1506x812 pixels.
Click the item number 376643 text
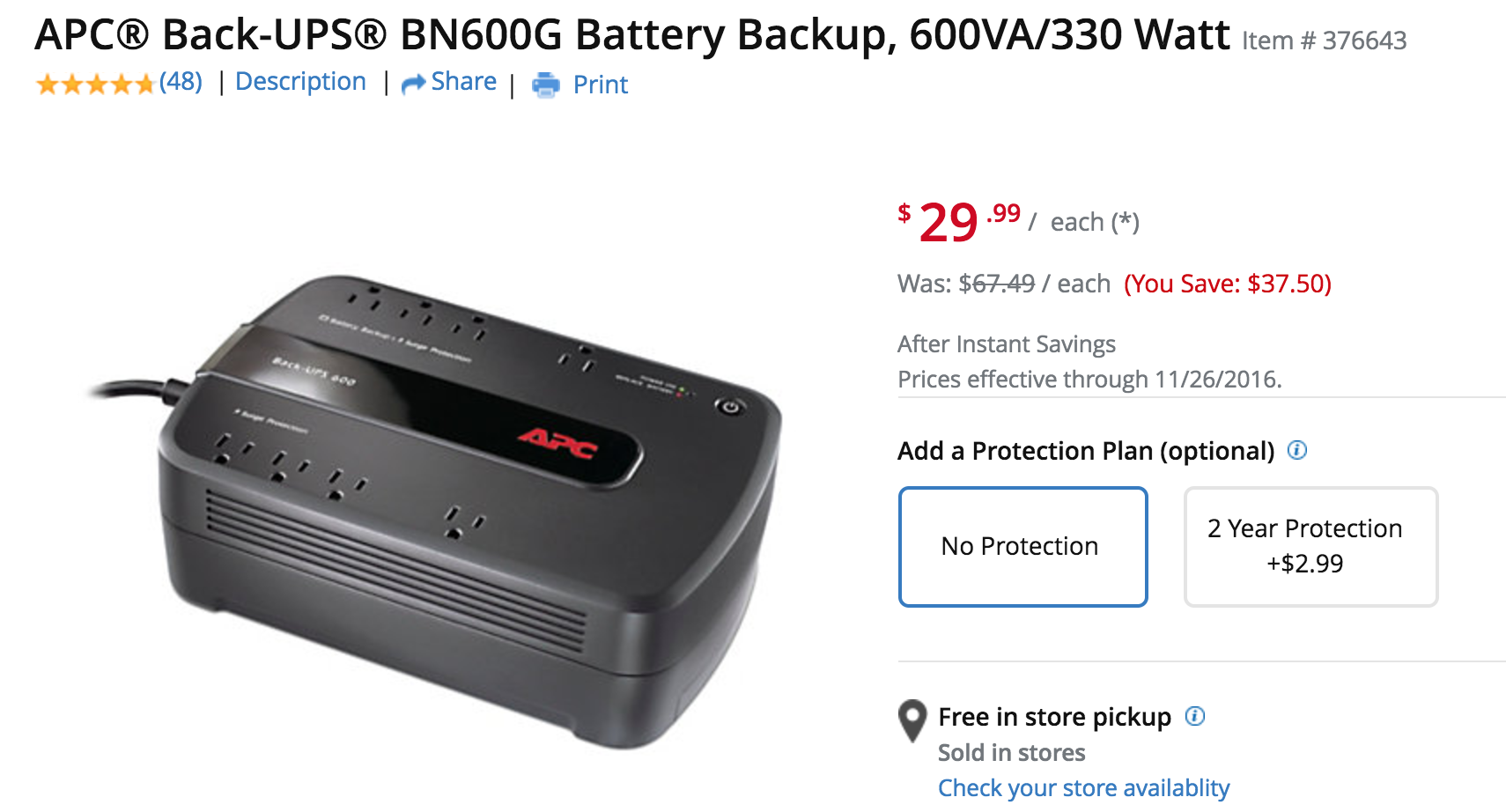[x=1324, y=41]
